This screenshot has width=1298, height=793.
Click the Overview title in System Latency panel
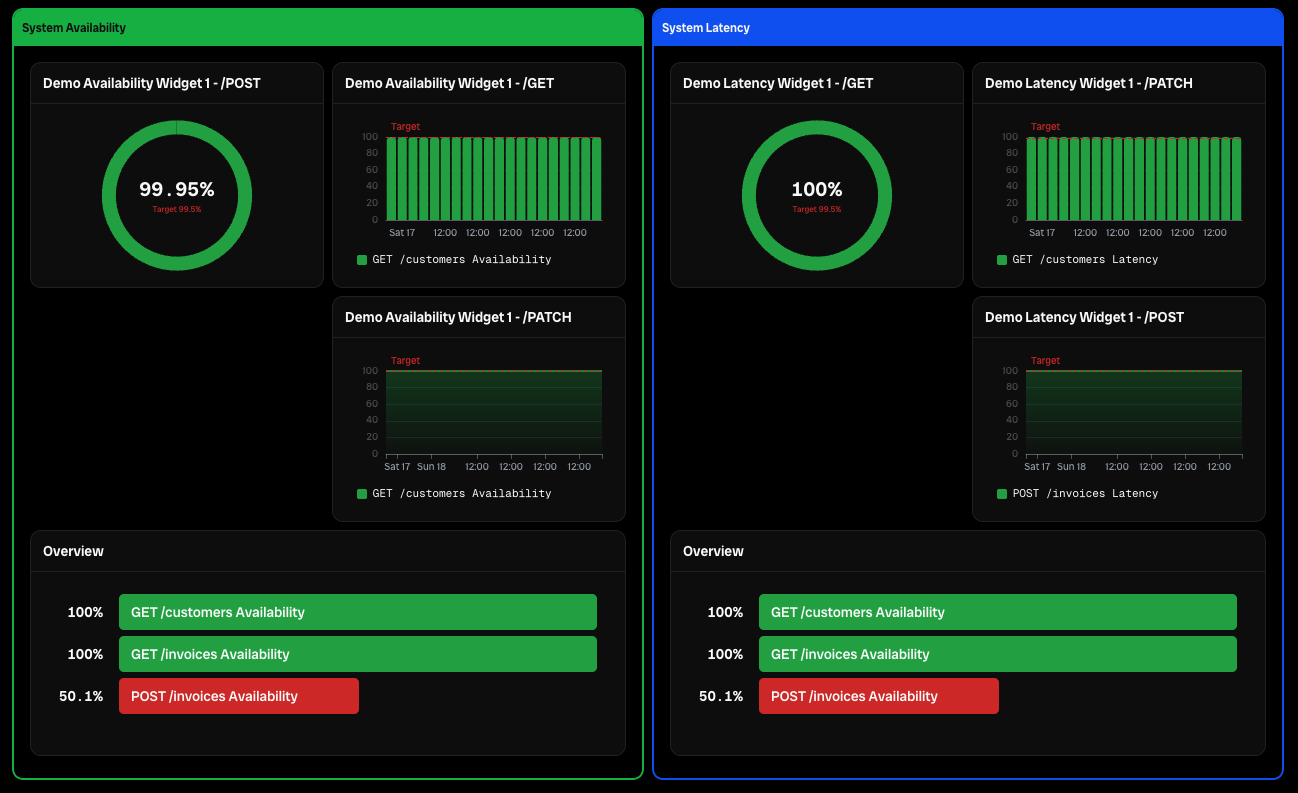[713, 551]
